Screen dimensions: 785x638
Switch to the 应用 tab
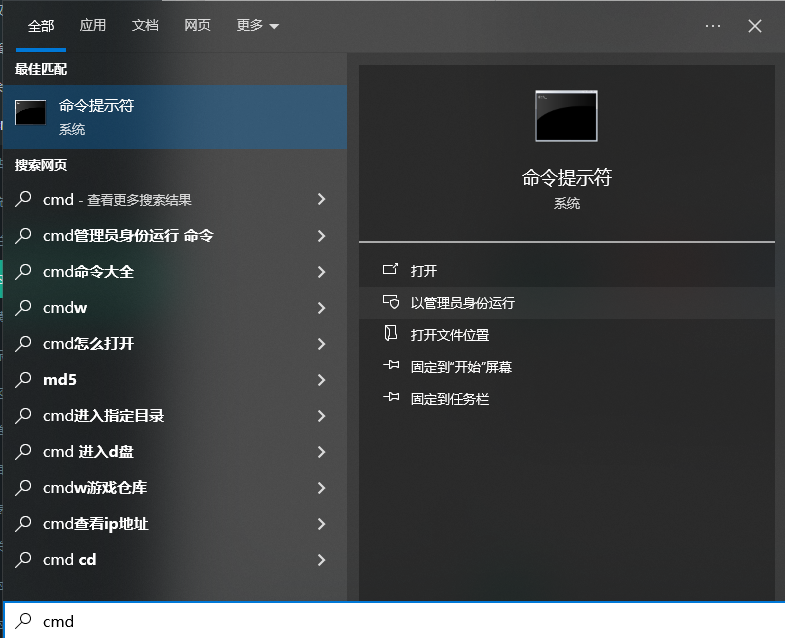[x=93, y=26]
